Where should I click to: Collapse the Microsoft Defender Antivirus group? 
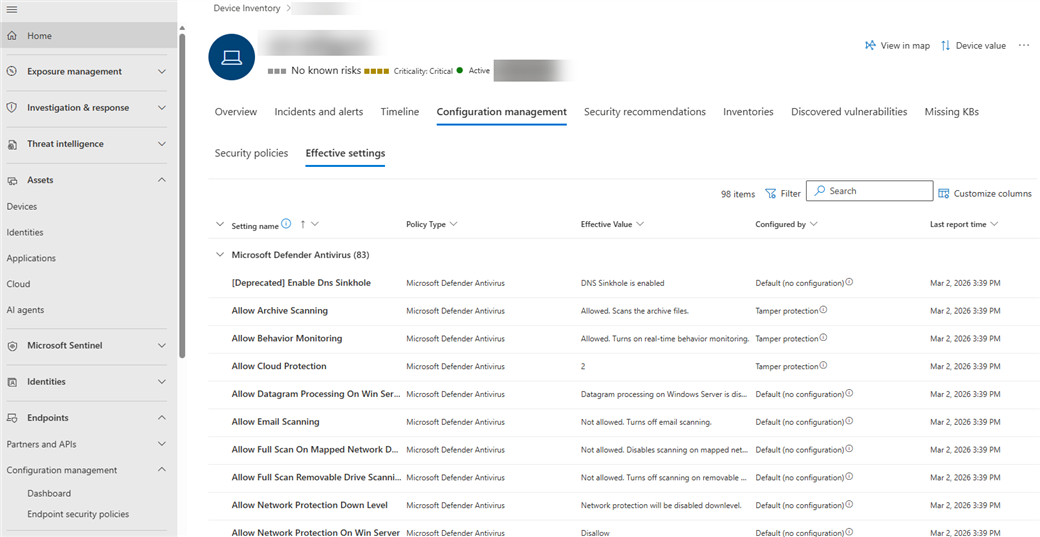click(x=220, y=255)
